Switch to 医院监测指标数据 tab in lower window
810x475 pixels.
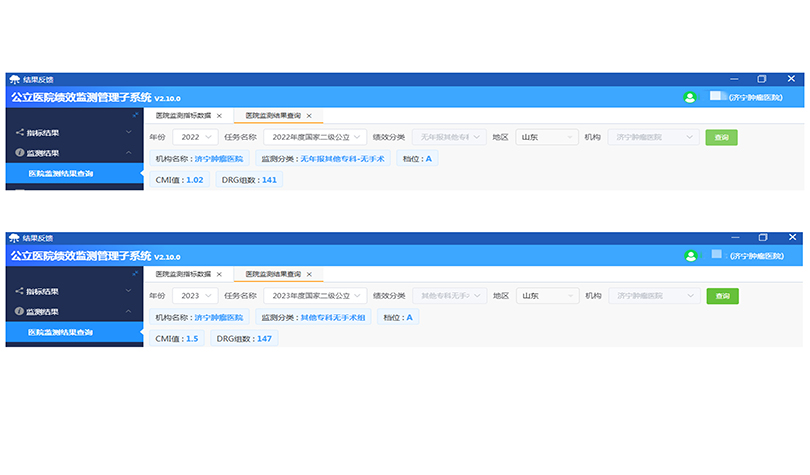tap(183, 274)
